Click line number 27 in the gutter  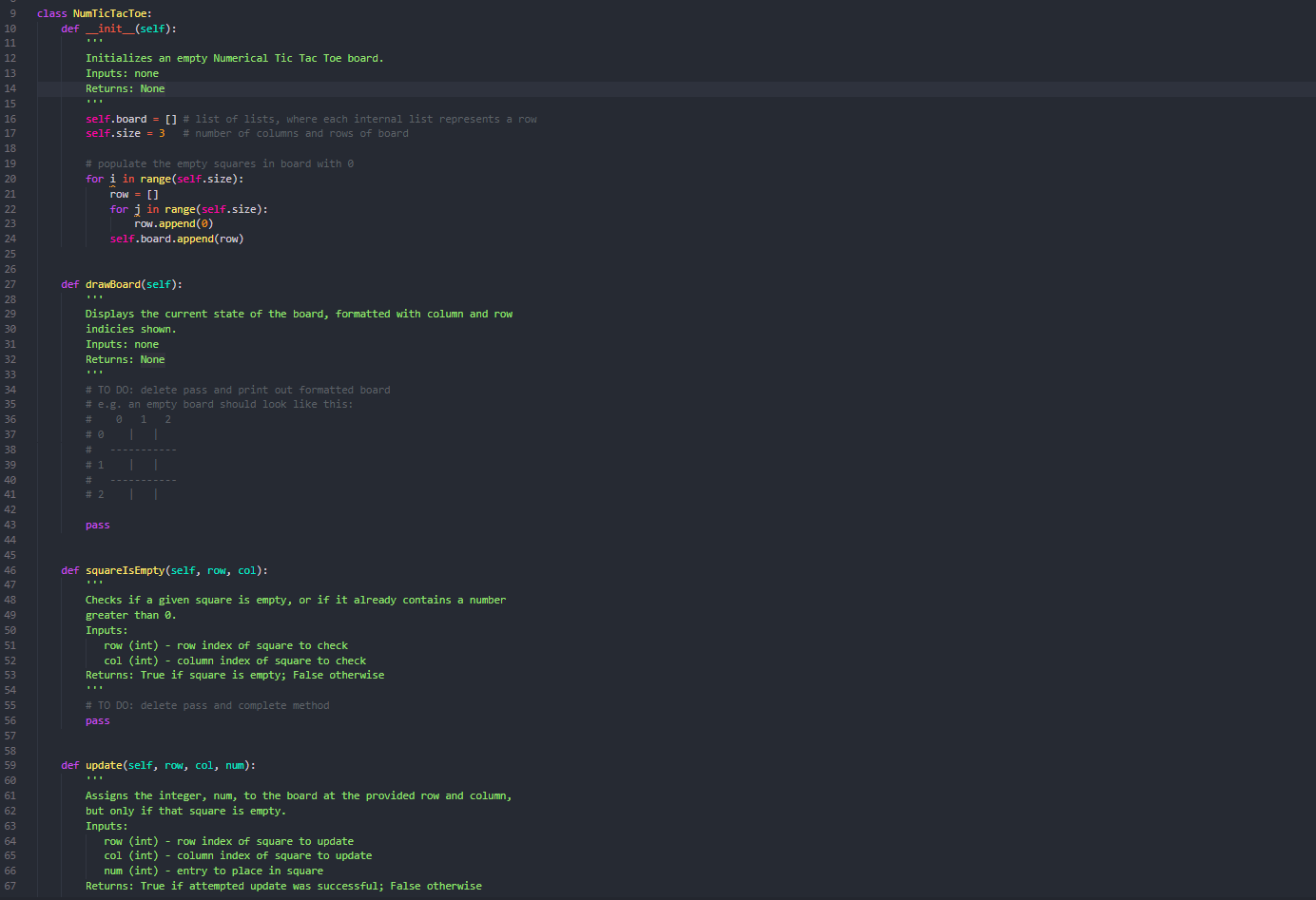pos(10,283)
